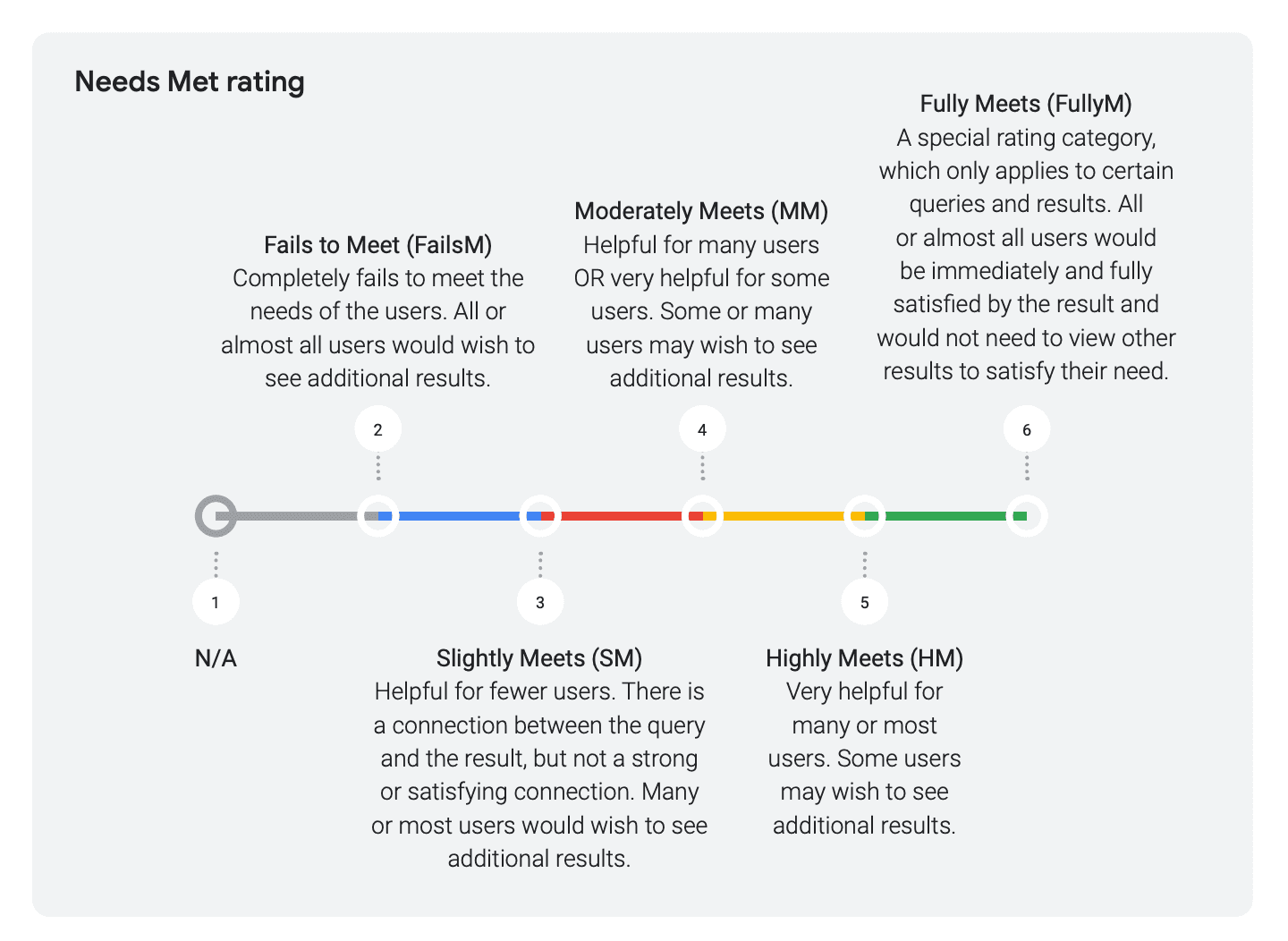Click the red segment of rating scale
Viewport: 1288px width, 941px height.
pyautogui.click(x=622, y=516)
